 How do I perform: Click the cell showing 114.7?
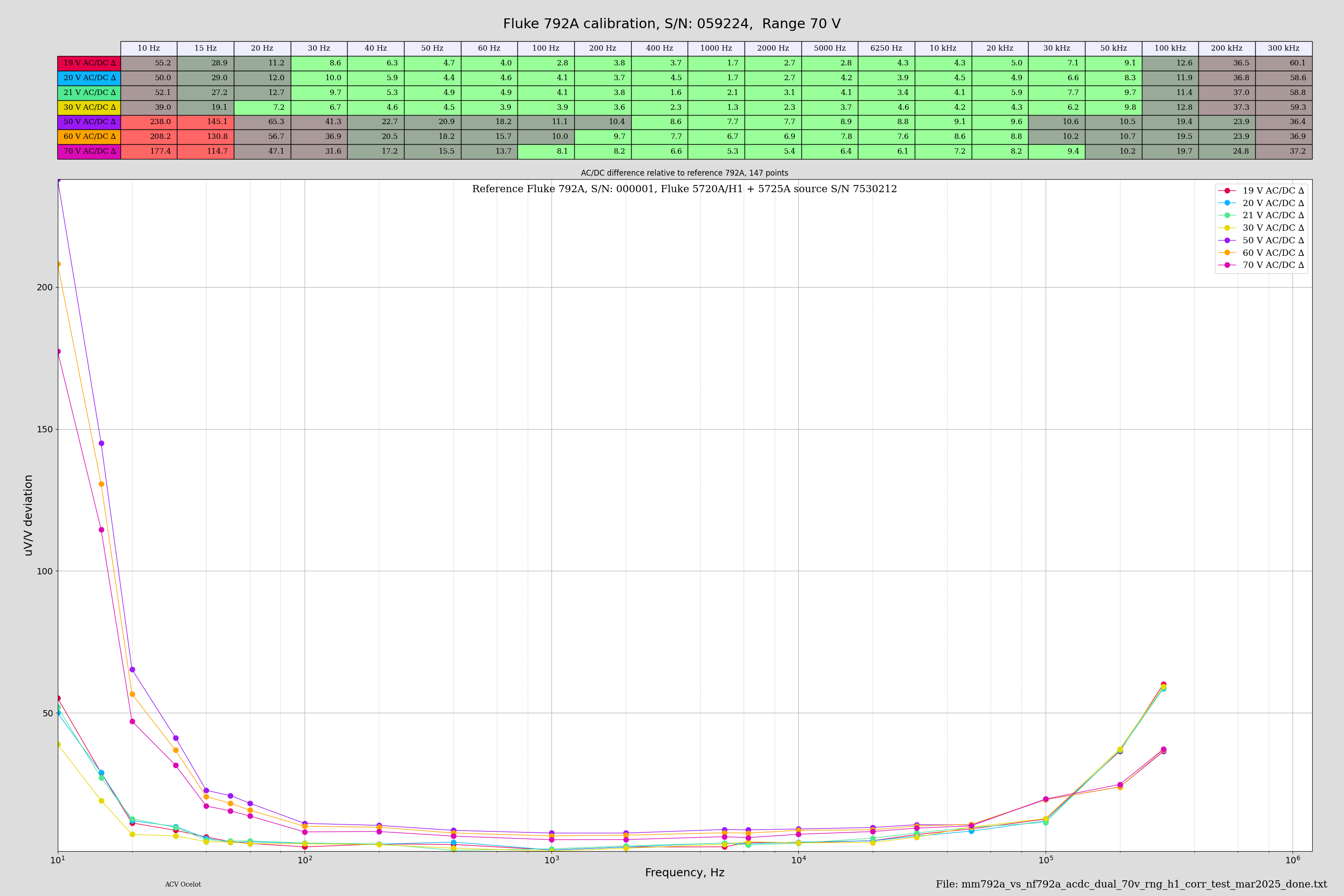point(206,151)
